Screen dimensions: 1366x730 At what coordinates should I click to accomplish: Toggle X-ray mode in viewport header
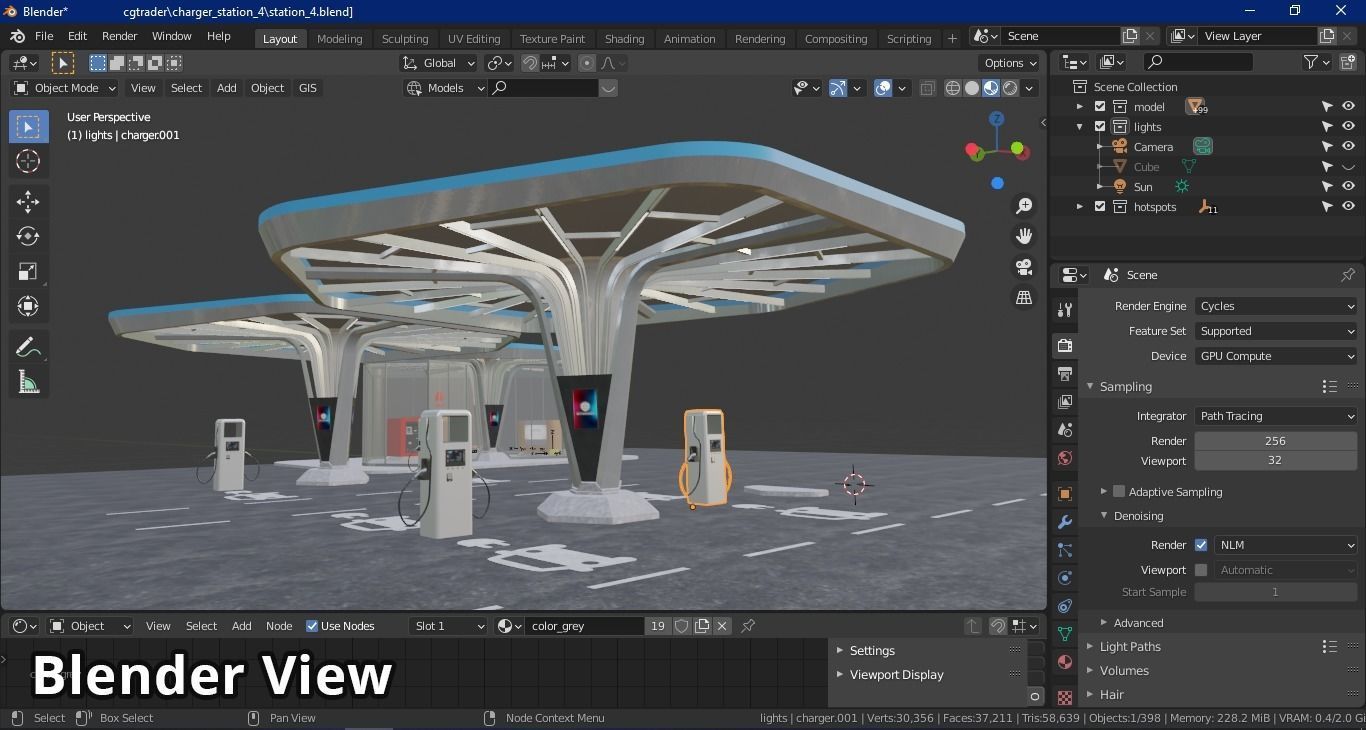[928, 88]
